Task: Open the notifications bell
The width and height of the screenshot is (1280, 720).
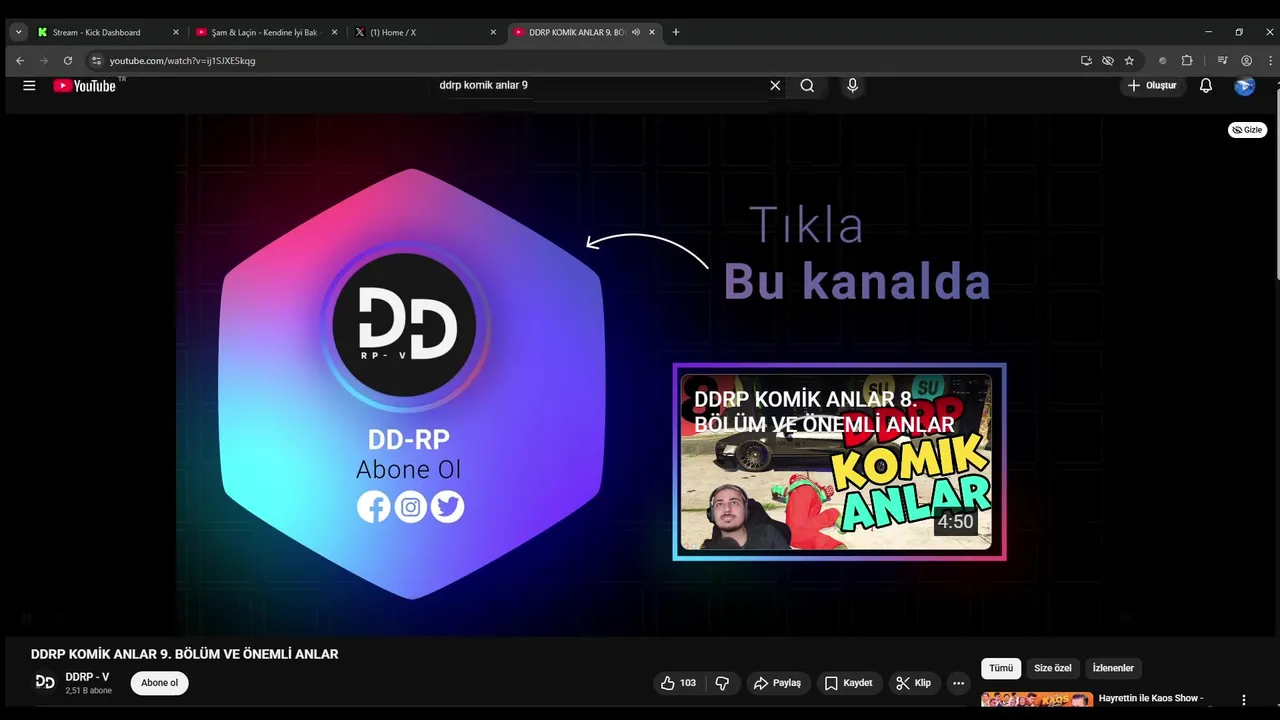Action: 1206,86
